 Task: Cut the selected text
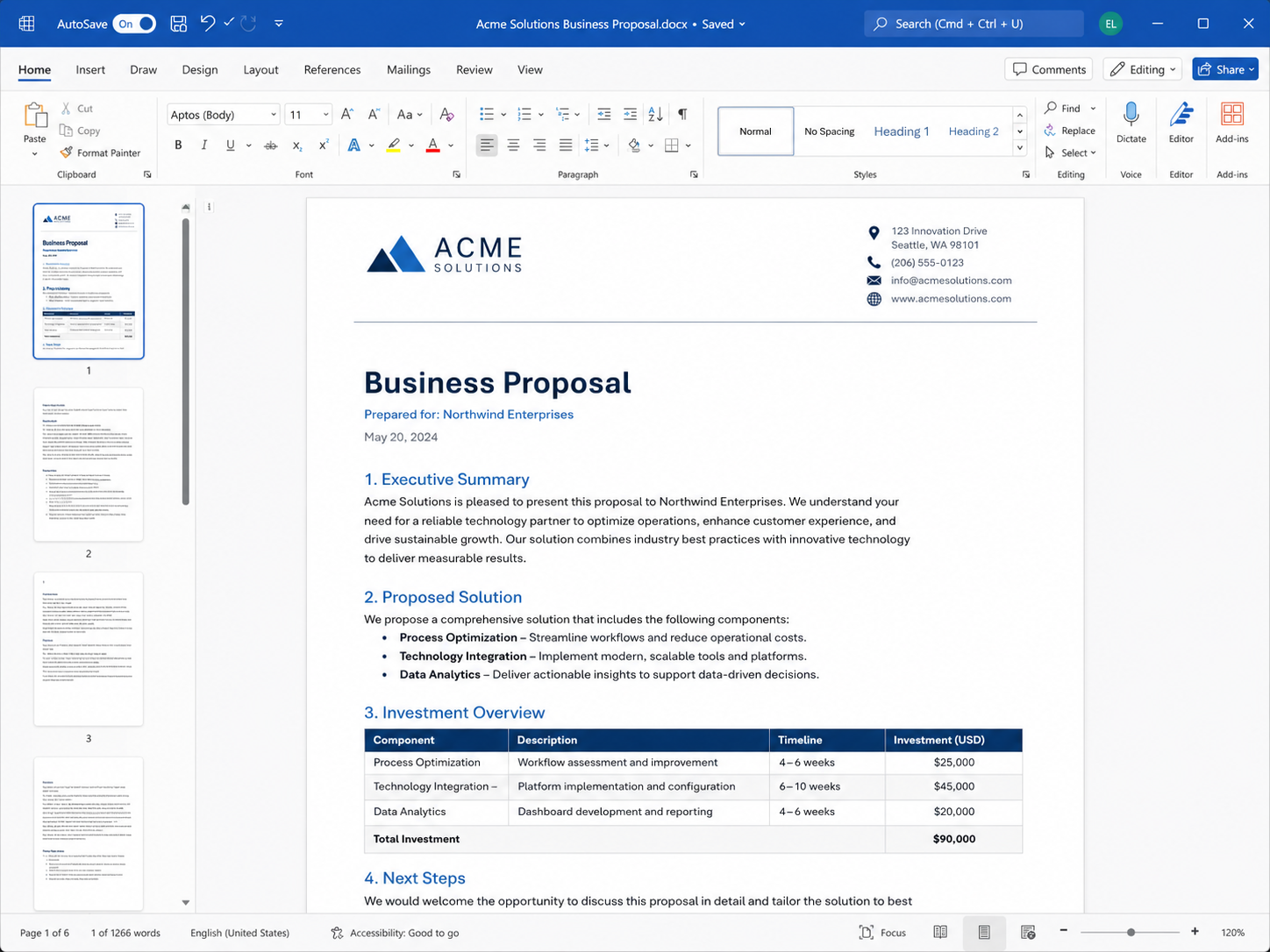(x=77, y=109)
